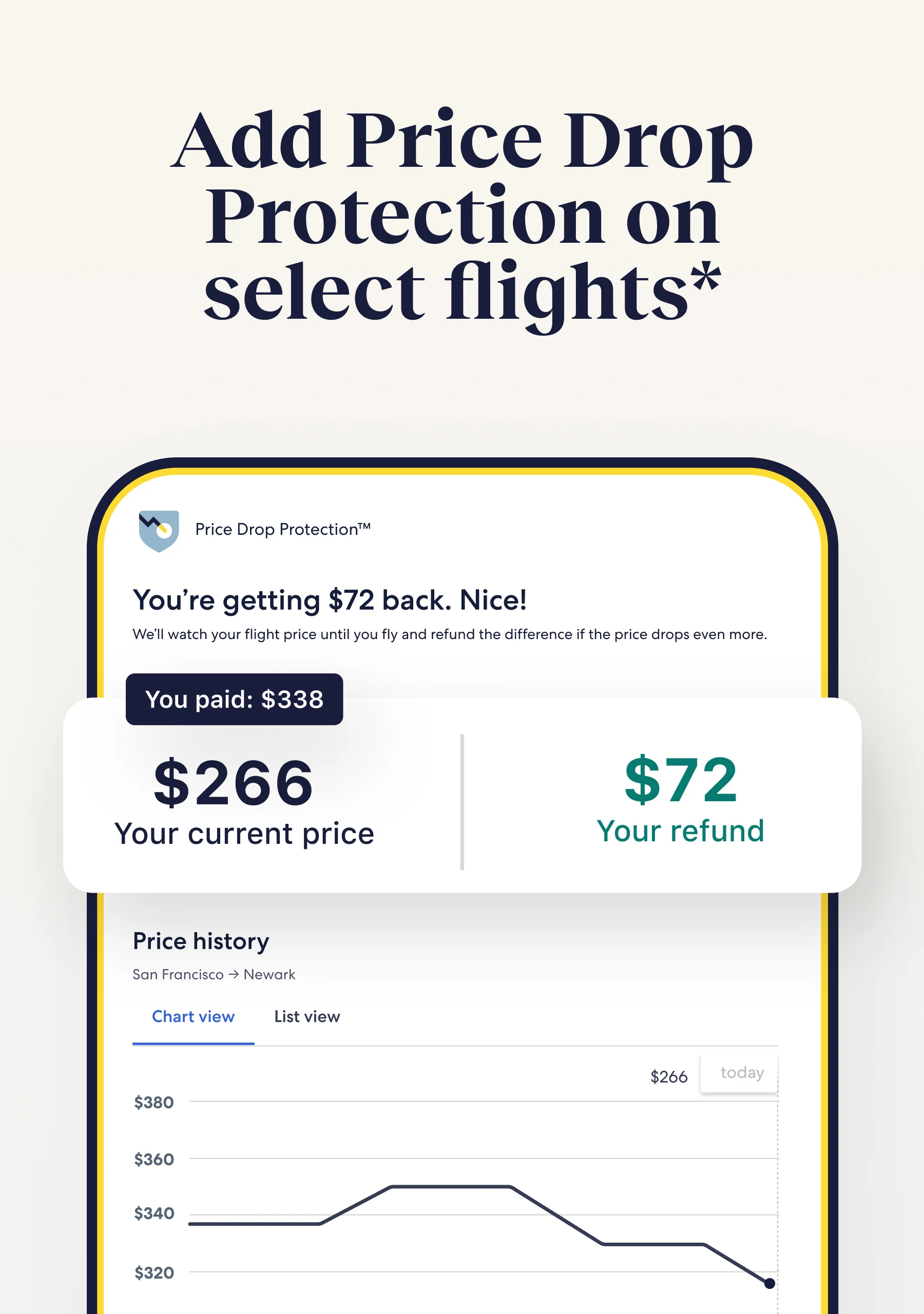This screenshot has height=1314, width=924.
Task: Click the $360 axis label
Action: coord(154,1159)
